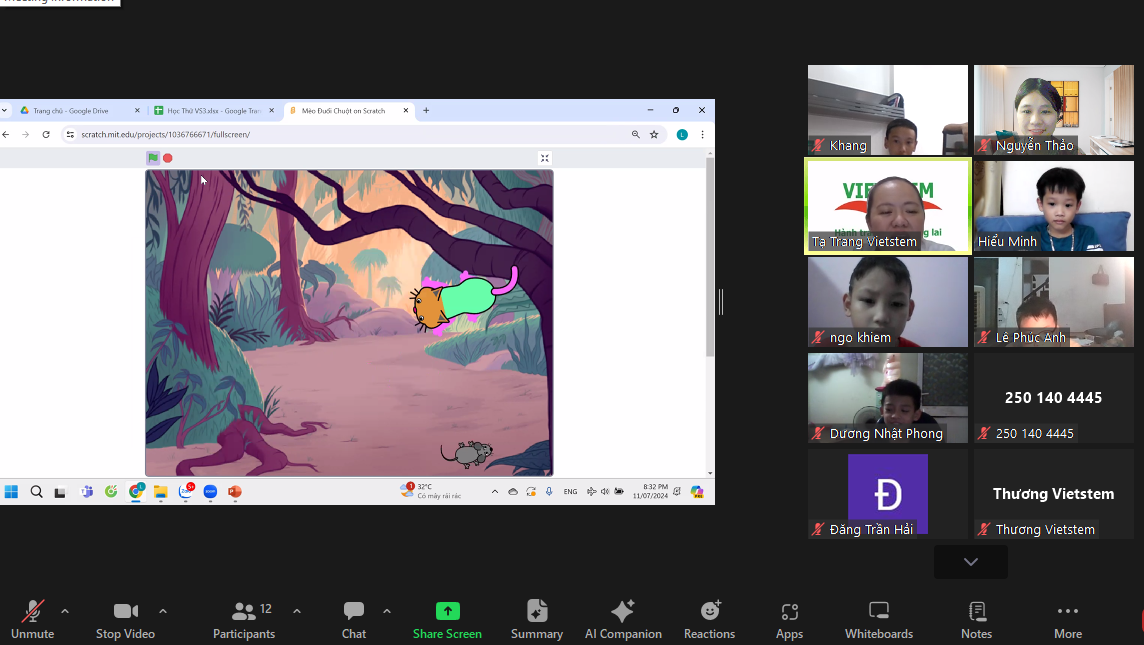Screen dimensions: 1144x645
Task: Select ngo khiem's video tile
Action: coord(888,301)
